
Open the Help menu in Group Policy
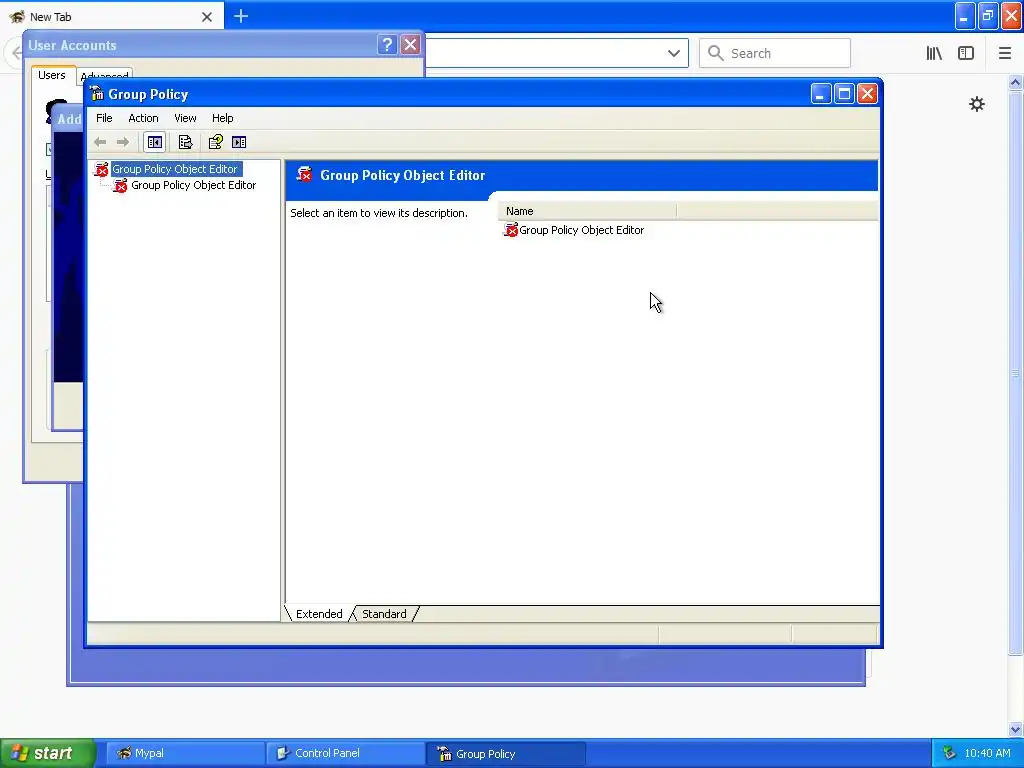(222, 118)
